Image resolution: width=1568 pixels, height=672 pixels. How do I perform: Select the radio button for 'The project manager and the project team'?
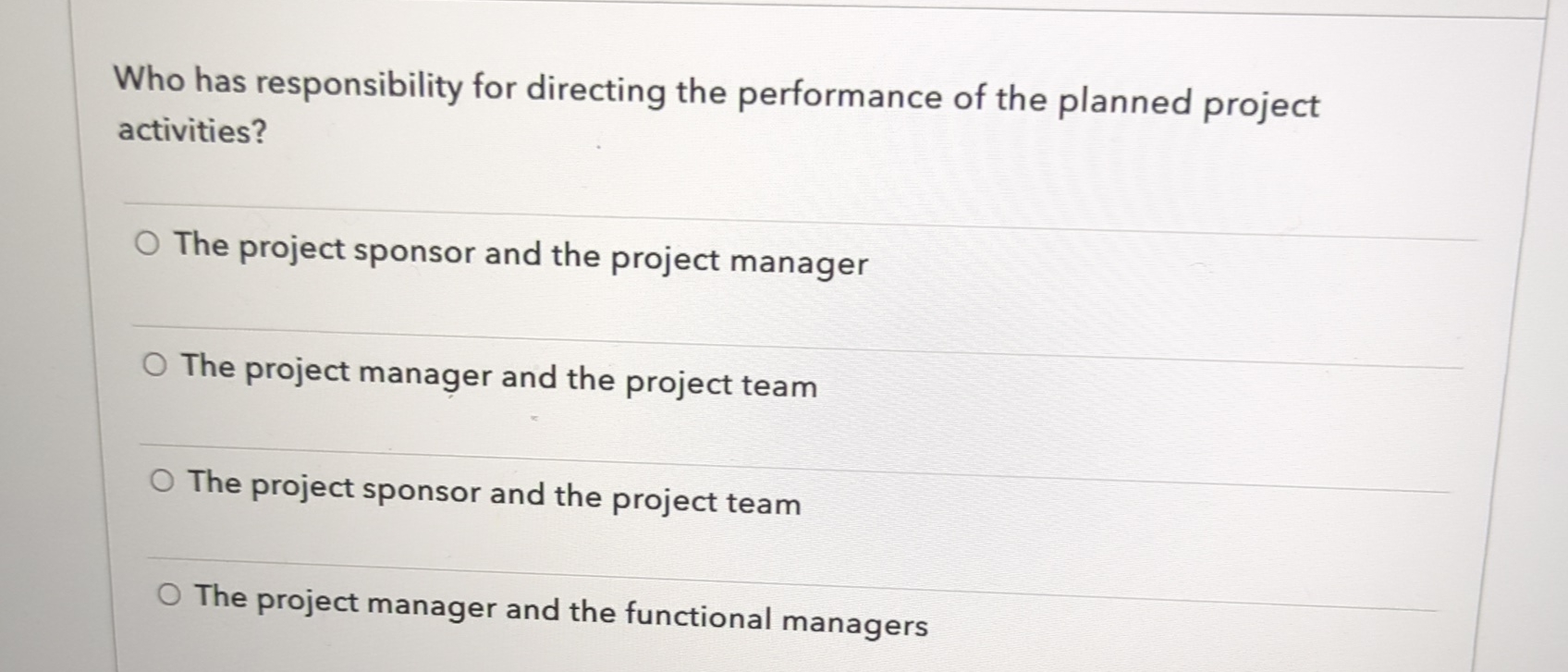click(155, 364)
